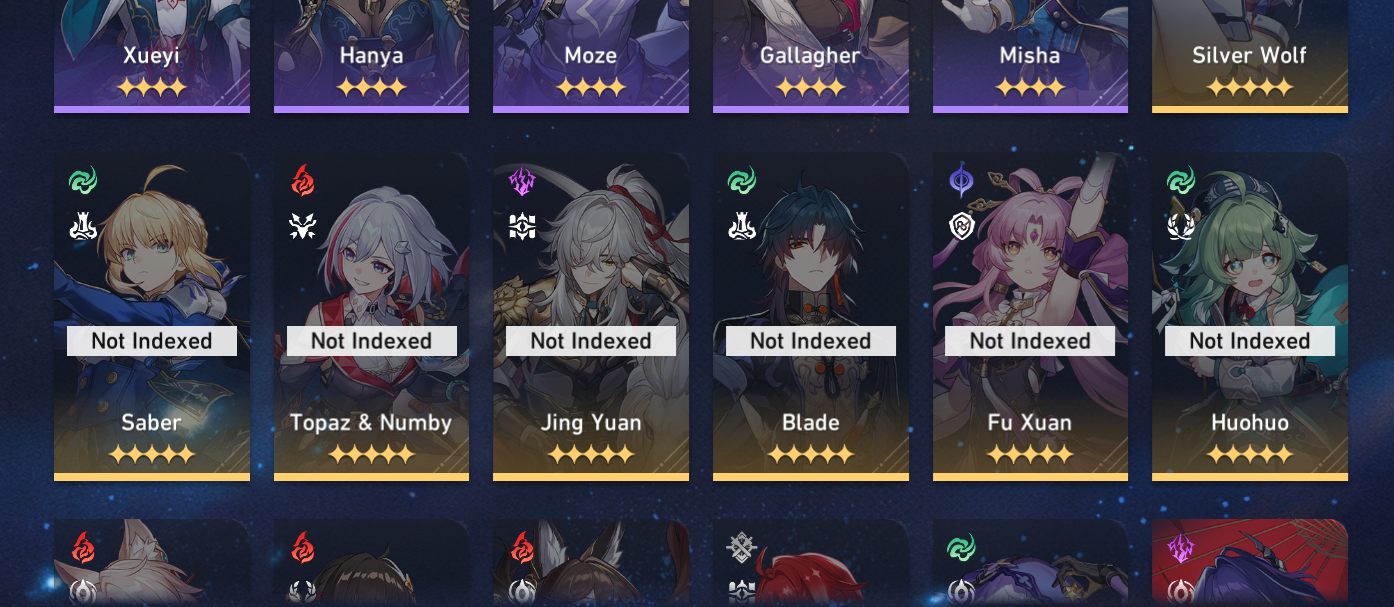1394x607 pixels.
Task: Click the Wind element icon on Blade's card
Action: tap(742, 181)
